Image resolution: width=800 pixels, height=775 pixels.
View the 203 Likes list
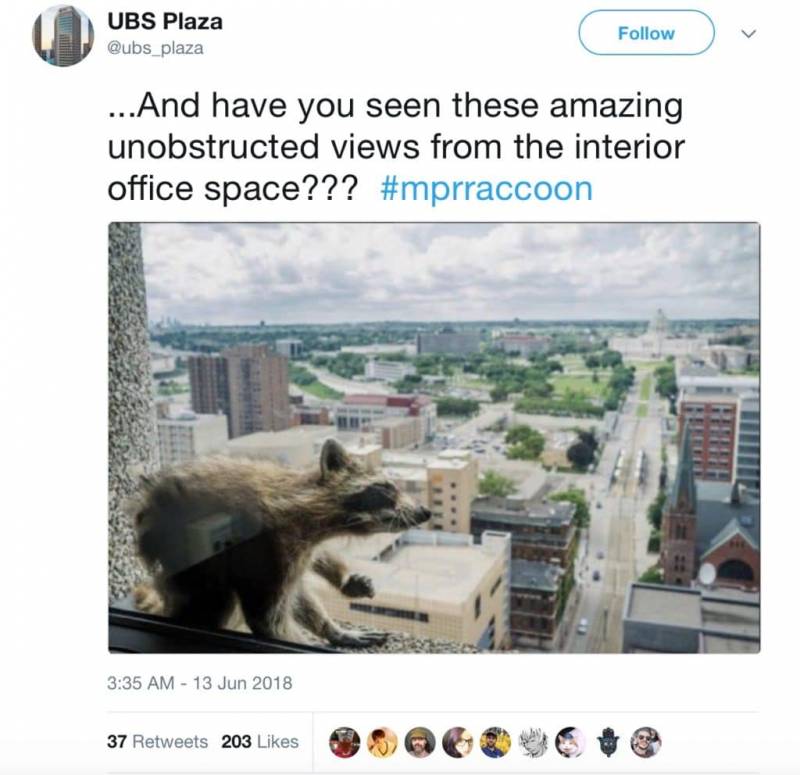[x=260, y=741]
